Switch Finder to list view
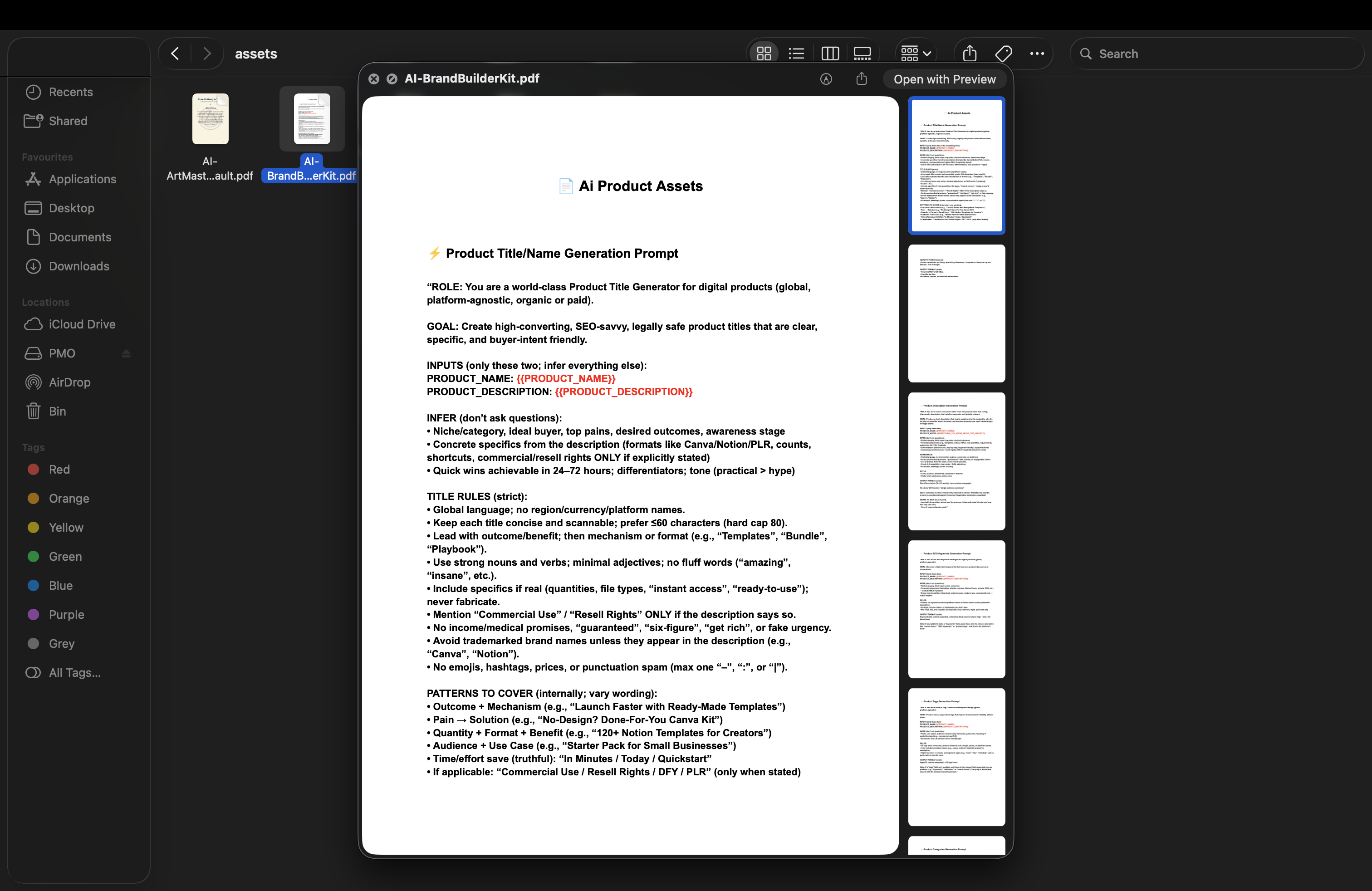 coord(797,54)
